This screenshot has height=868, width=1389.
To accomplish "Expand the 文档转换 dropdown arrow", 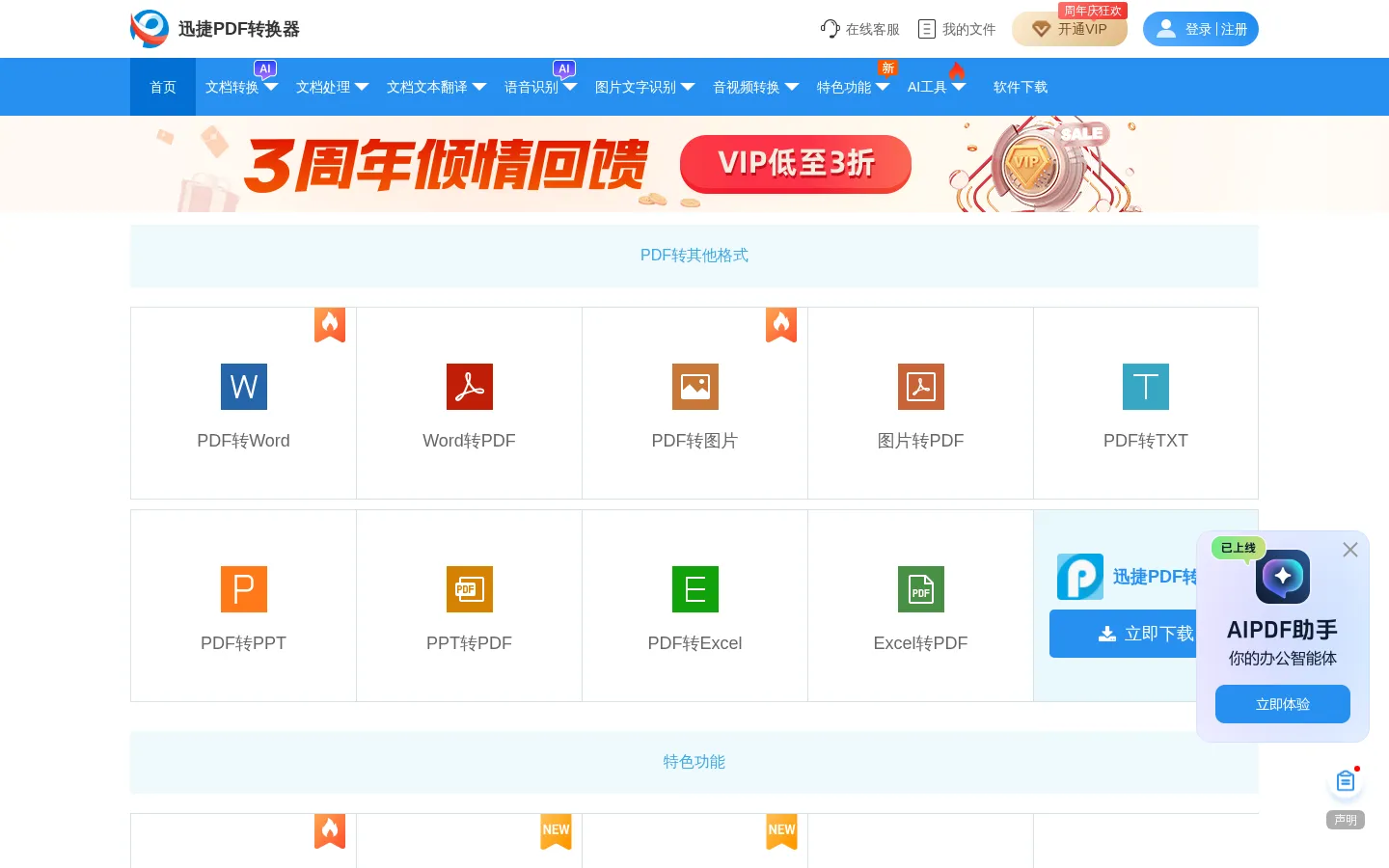I will click(271, 87).
